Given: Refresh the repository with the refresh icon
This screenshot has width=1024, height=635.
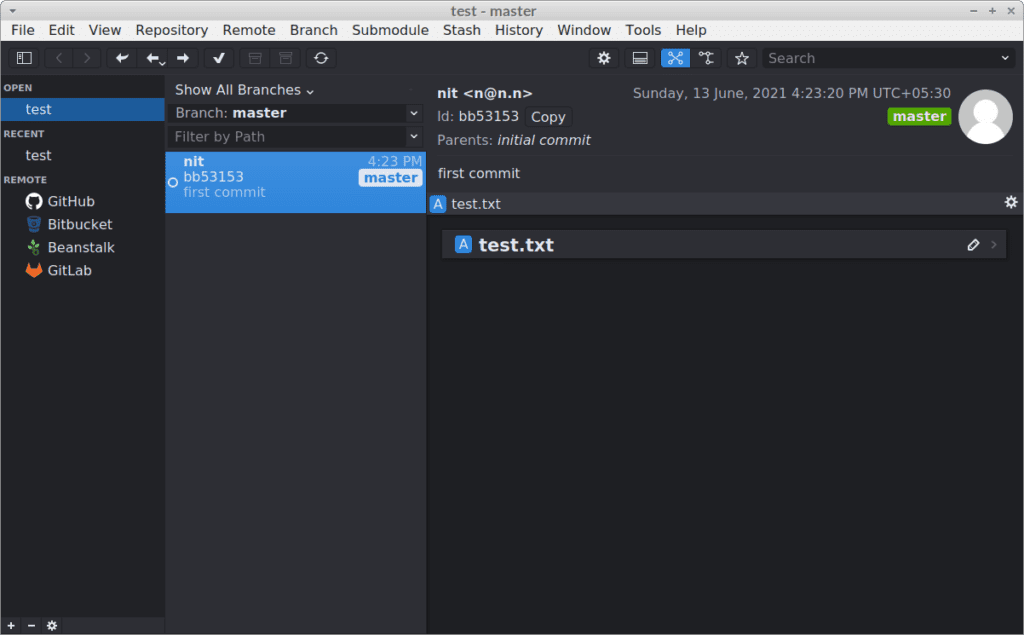Looking at the screenshot, I should (x=320, y=58).
